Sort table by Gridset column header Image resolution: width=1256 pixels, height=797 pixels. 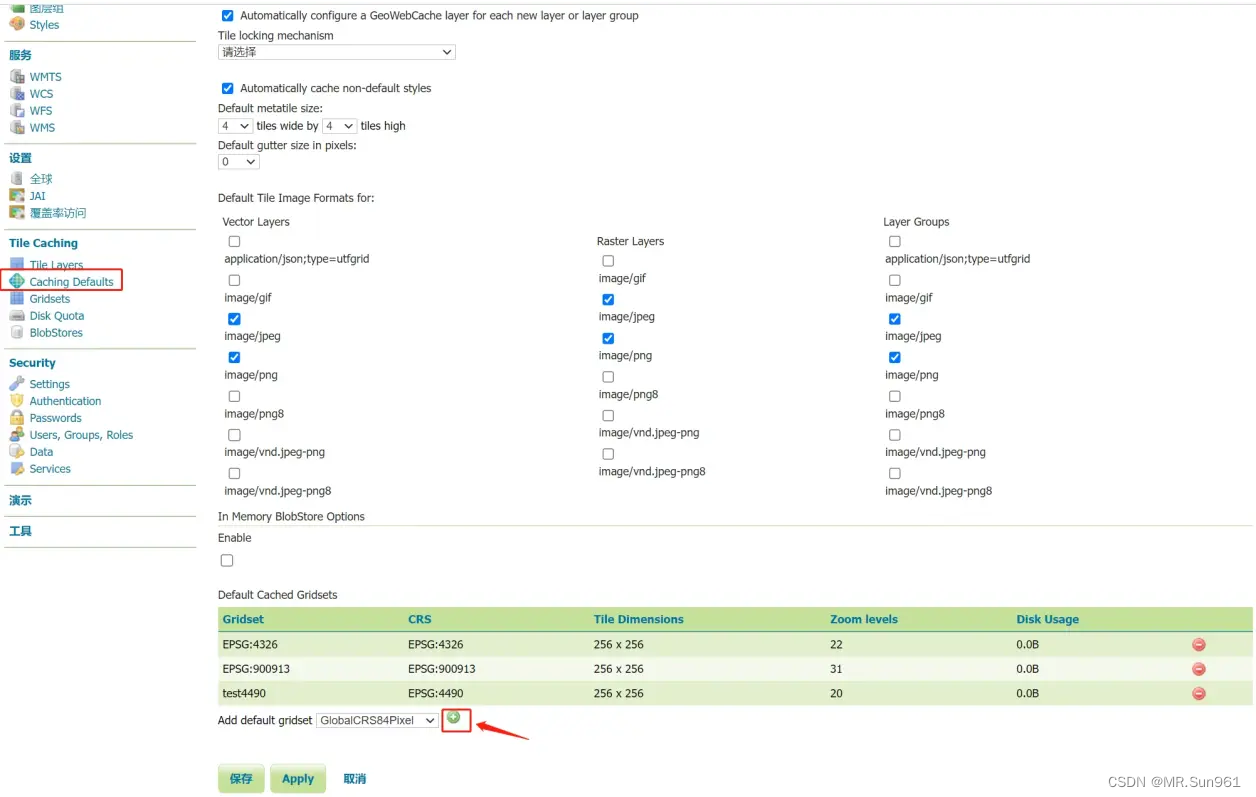tap(243, 619)
